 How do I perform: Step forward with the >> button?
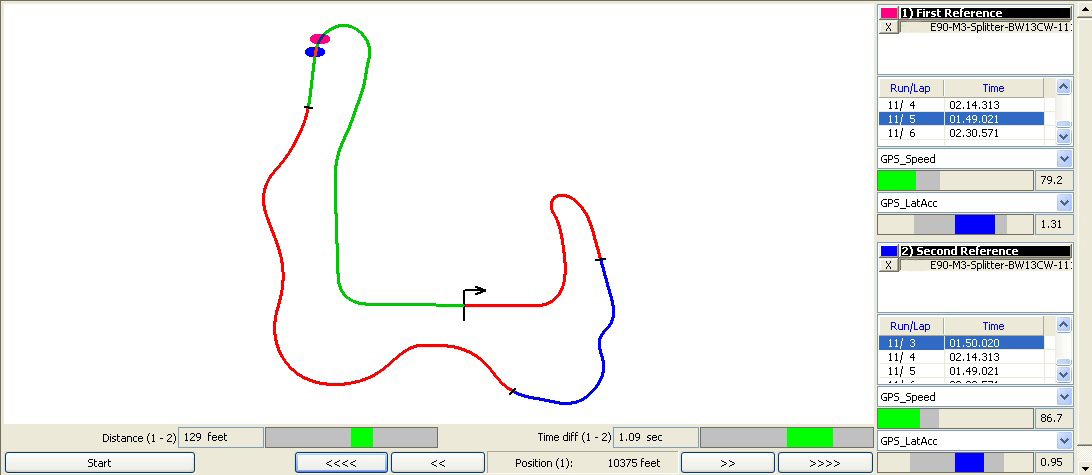pyautogui.click(x=727, y=463)
